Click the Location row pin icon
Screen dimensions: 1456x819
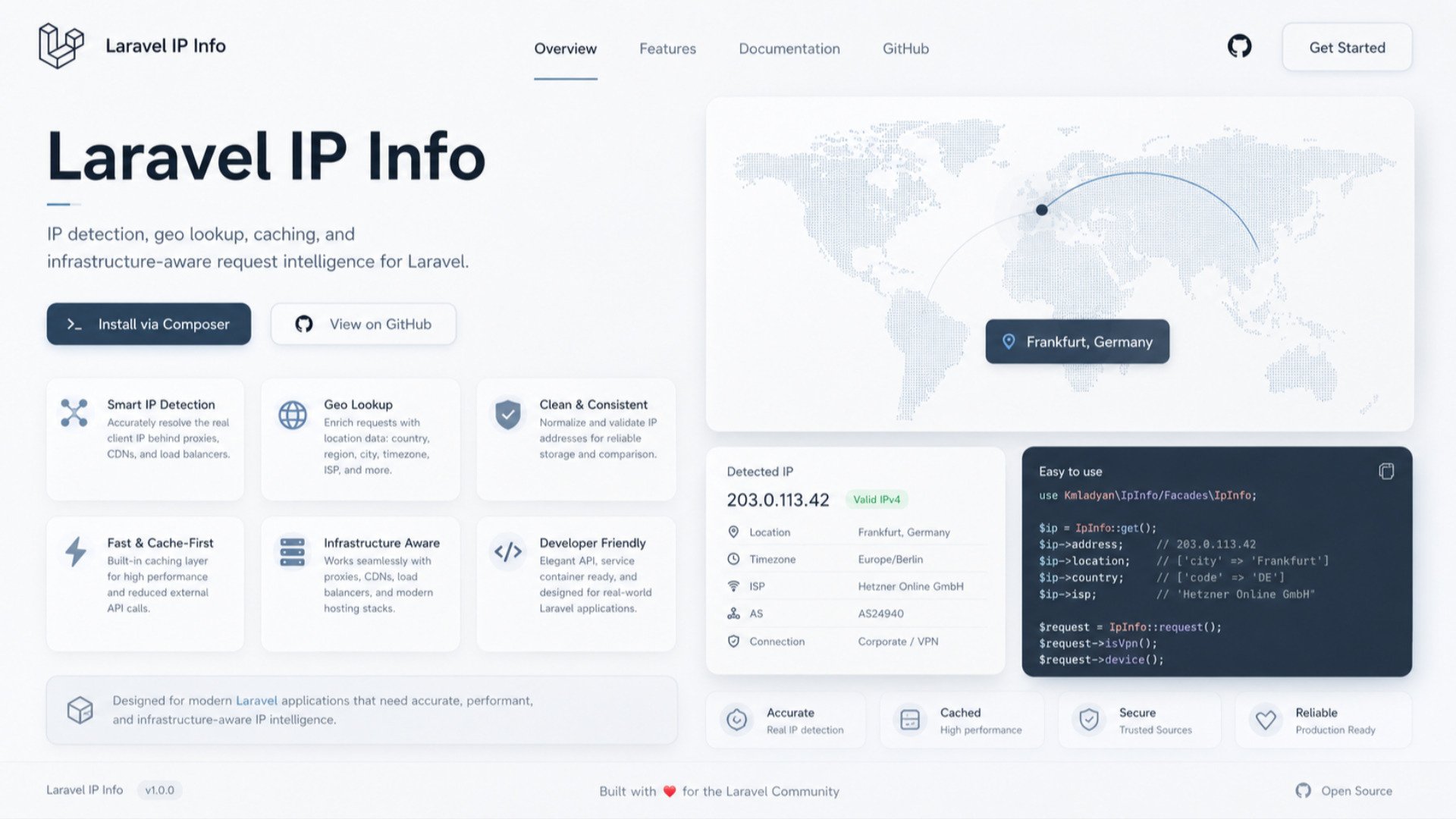click(733, 532)
